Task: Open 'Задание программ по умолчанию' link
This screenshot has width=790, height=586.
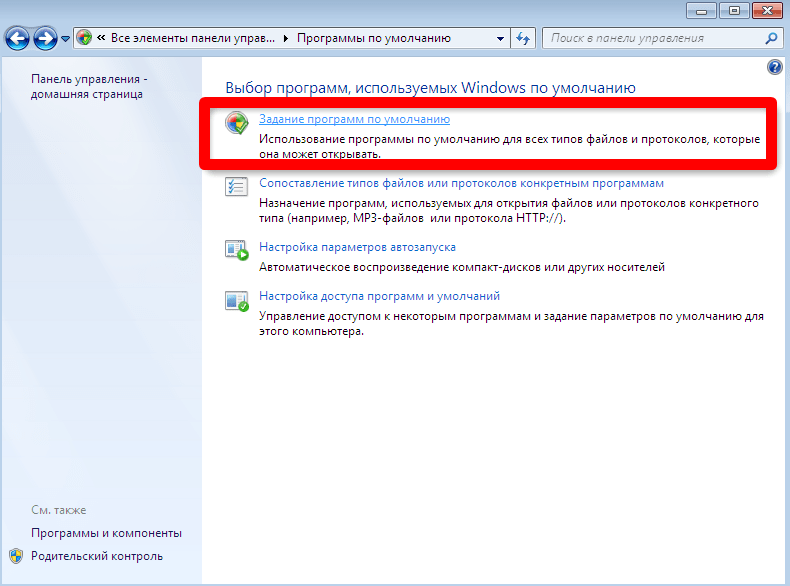Action: click(x=354, y=119)
